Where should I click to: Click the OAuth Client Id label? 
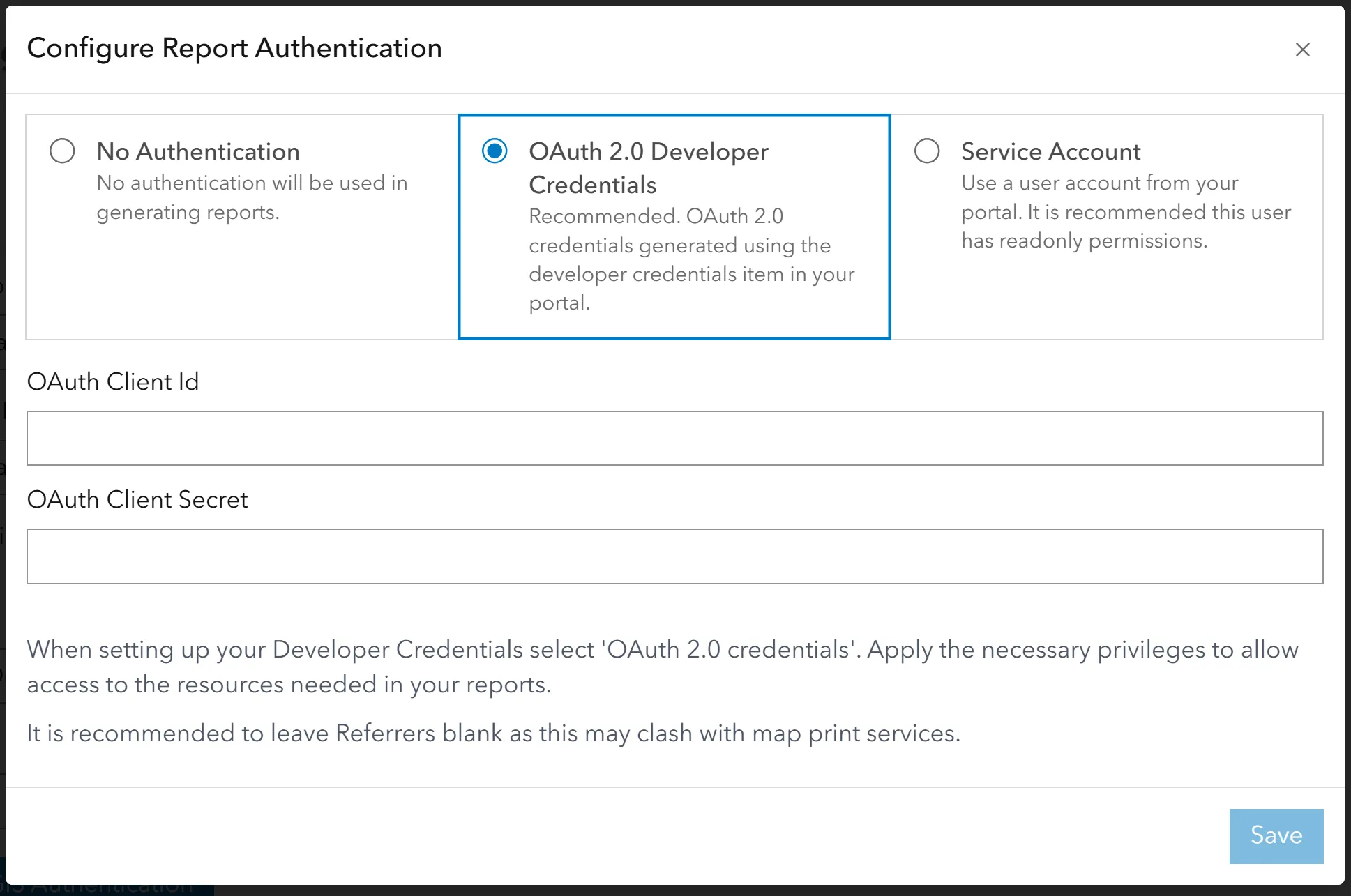(112, 381)
